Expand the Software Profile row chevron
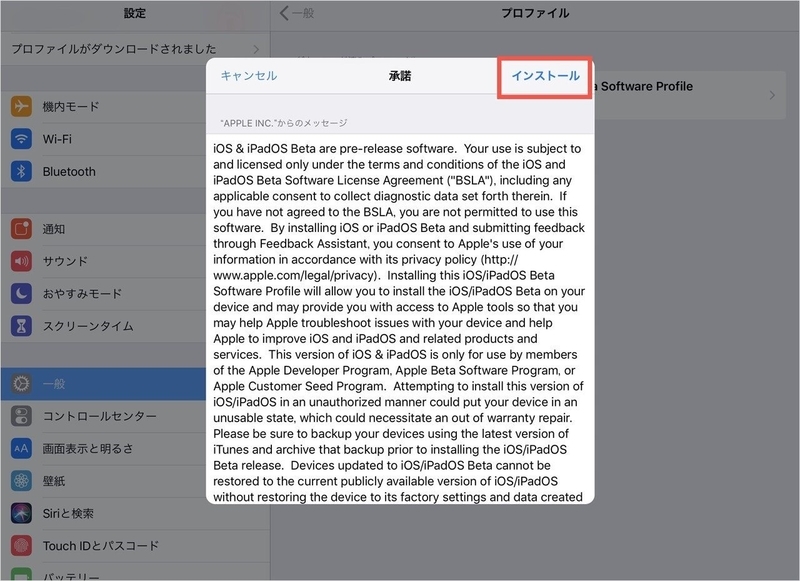Viewport: 800px width, 581px height. click(x=772, y=95)
